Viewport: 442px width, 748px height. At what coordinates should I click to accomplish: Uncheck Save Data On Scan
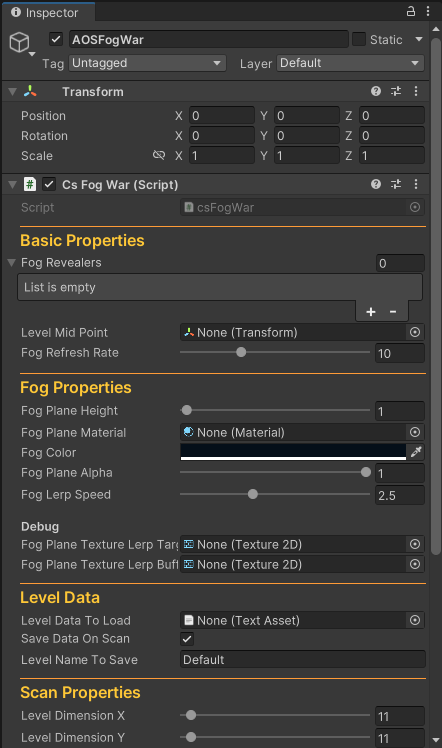[187, 639]
